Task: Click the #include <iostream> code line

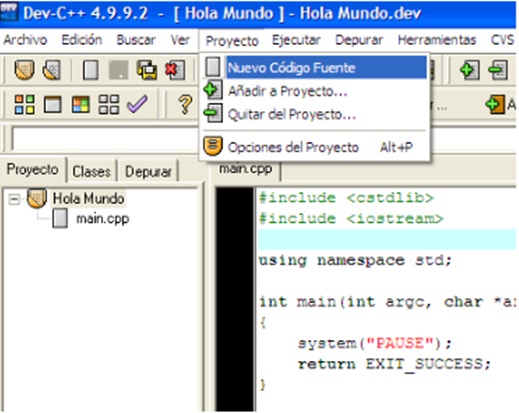Action: point(351,219)
